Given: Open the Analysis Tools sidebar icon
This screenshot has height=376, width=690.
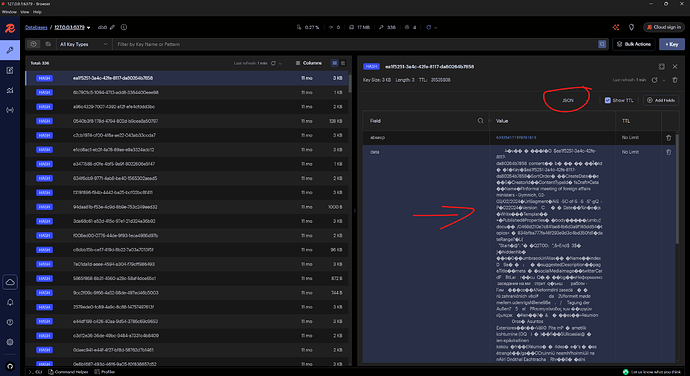Looking at the screenshot, I should click(10, 90).
